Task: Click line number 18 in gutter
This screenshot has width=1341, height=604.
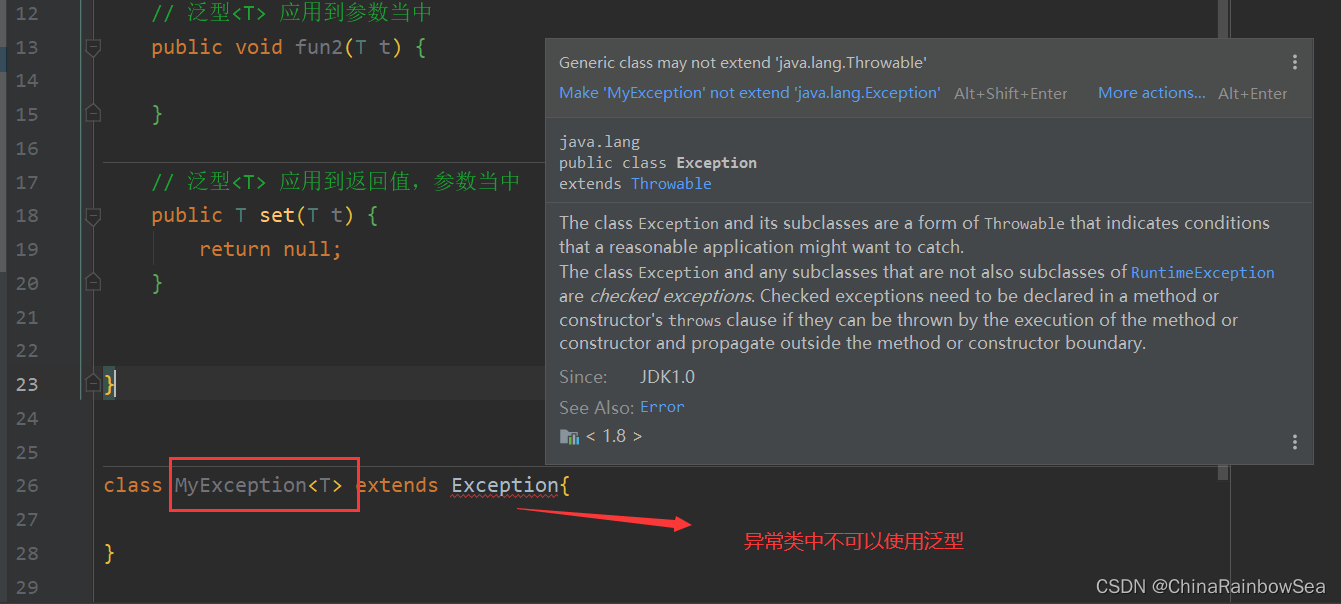Action: [x=27, y=215]
